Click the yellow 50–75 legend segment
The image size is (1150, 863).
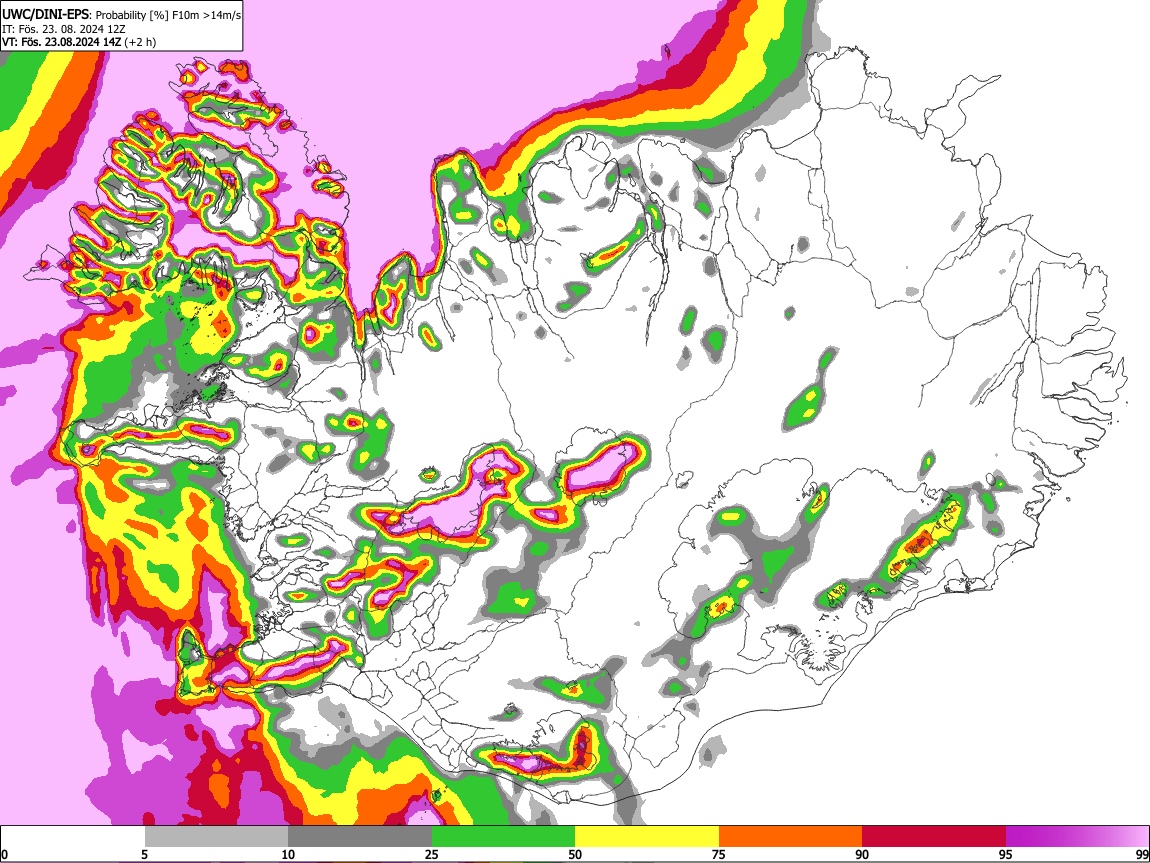(647, 836)
